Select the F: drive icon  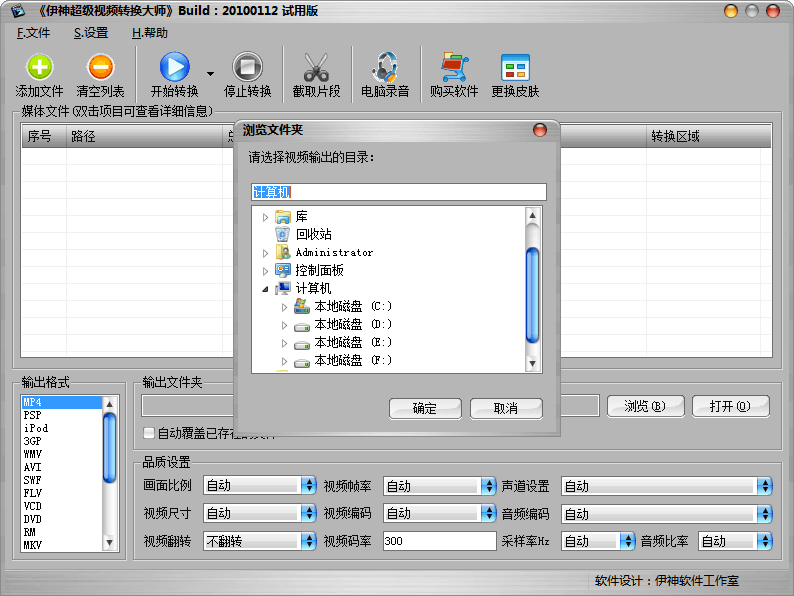(302, 363)
